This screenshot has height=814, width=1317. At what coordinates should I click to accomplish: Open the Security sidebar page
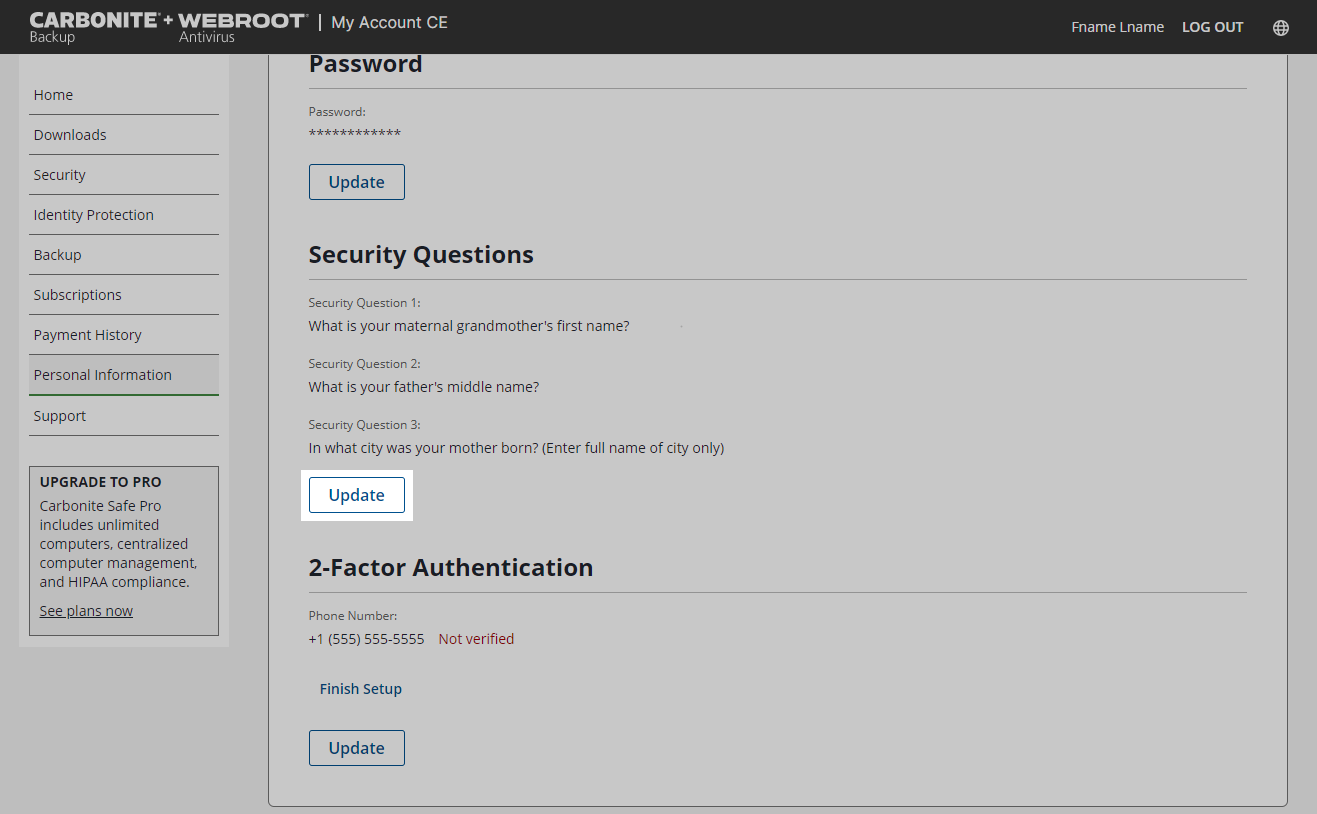click(x=60, y=175)
